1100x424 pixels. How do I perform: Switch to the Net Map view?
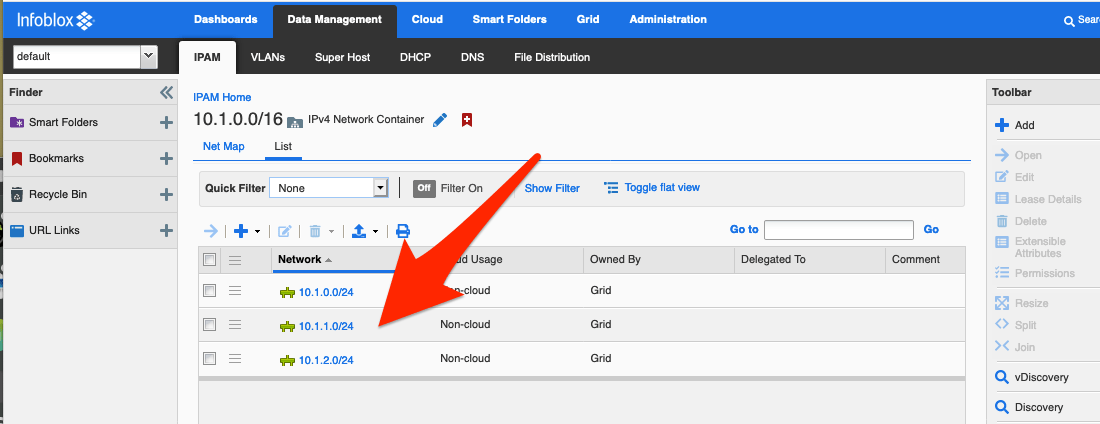point(224,147)
